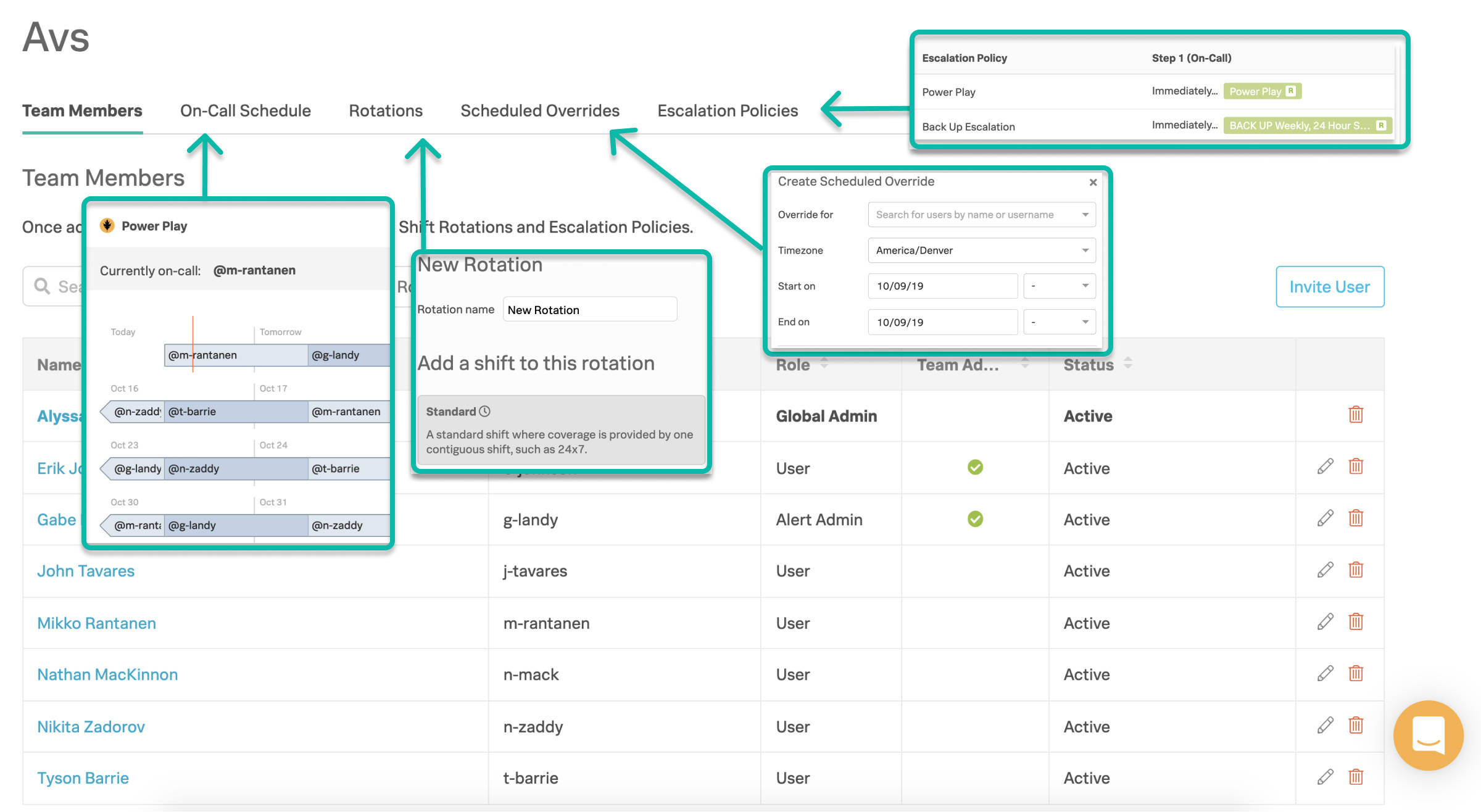Open the On-Call Schedule tab
Screen dimensions: 1481x812
tap(245, 110)
